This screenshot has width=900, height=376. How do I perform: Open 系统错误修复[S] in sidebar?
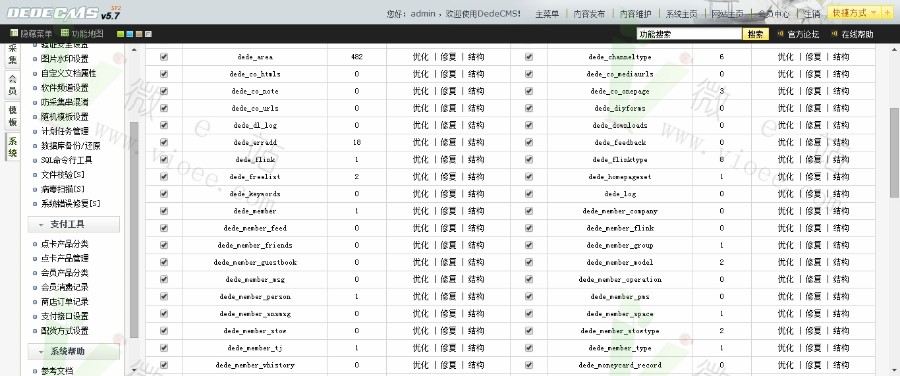(71, 204)
